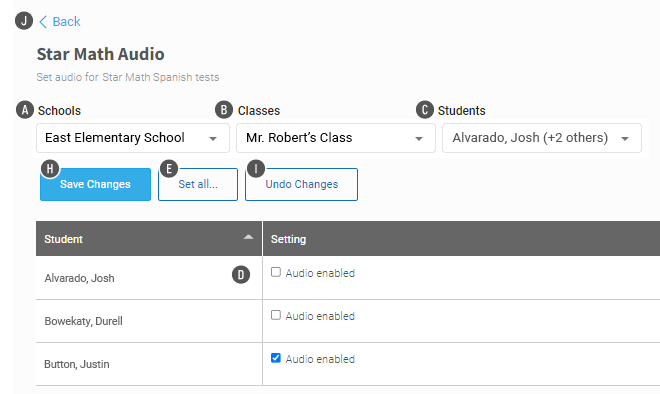The height and width of the screenshot is (394, 660).
Task: Click the Star Math Audio heading
Action: [101, 54]
